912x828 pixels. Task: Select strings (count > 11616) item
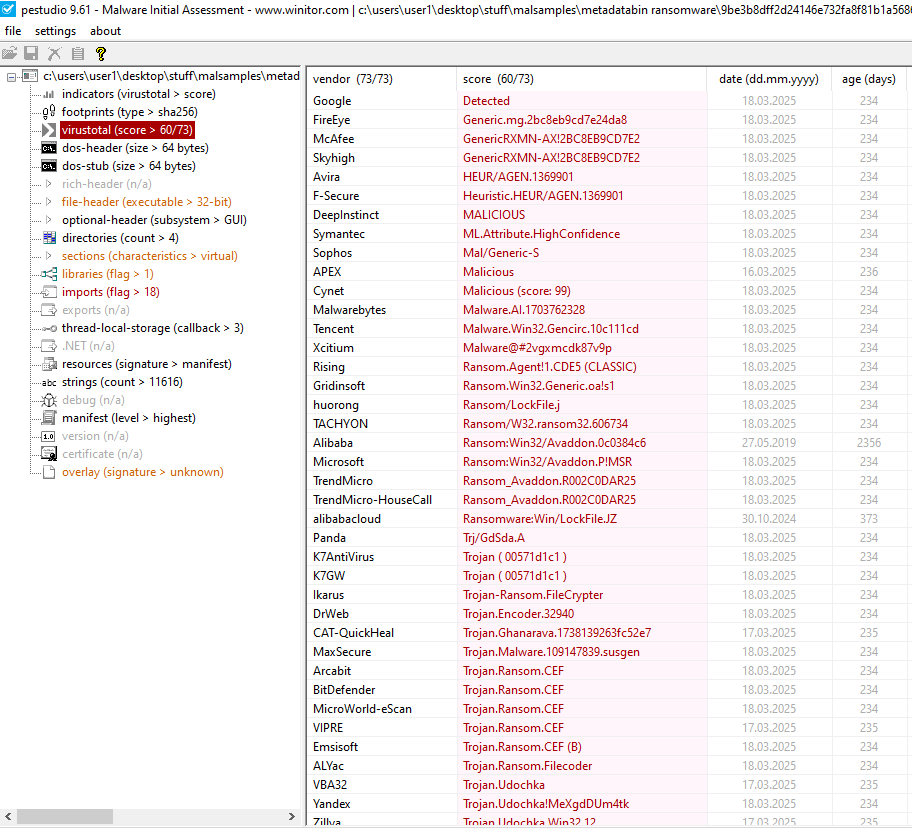[122, 382]
